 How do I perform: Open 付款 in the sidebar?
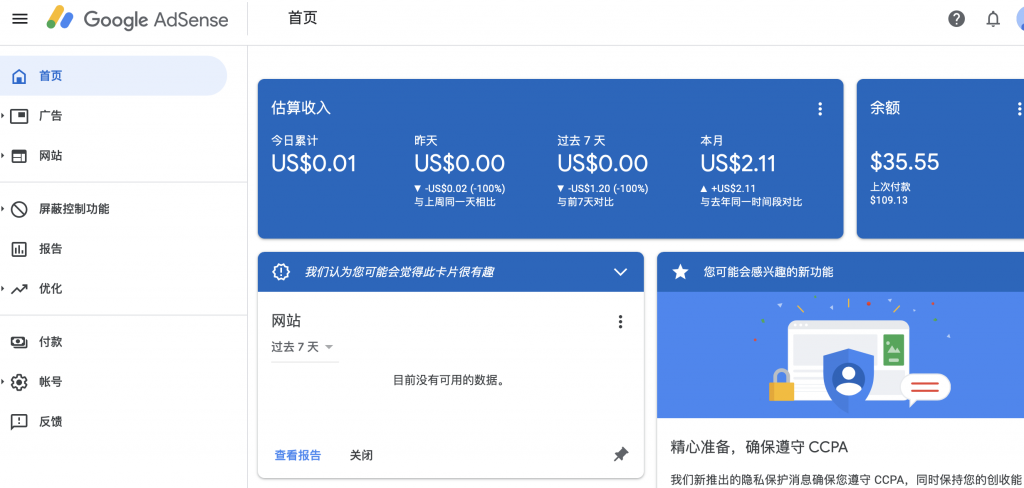50,342
